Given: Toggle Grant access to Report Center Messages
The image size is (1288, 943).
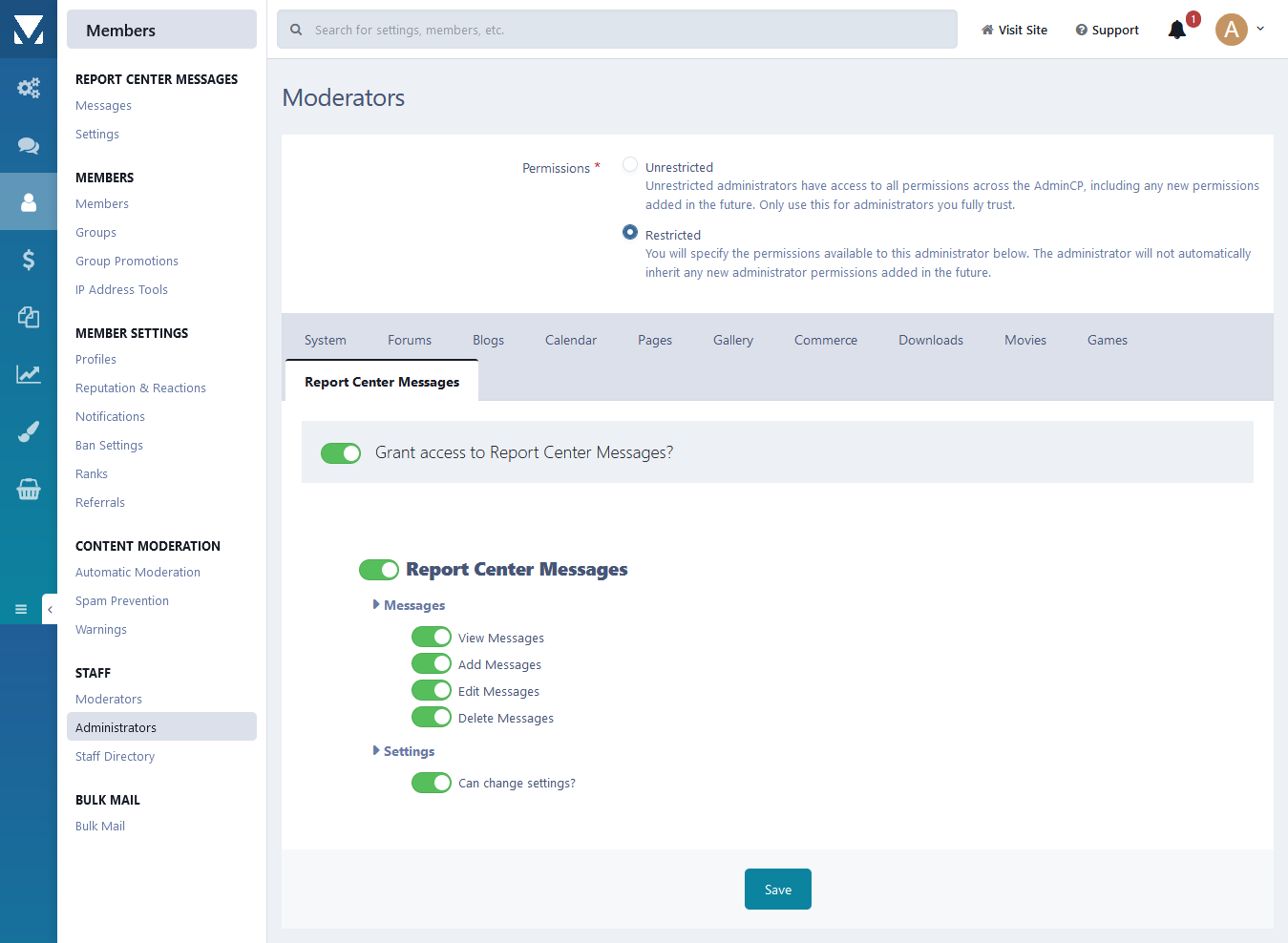Looking at the screenshot, I should 341,453.
